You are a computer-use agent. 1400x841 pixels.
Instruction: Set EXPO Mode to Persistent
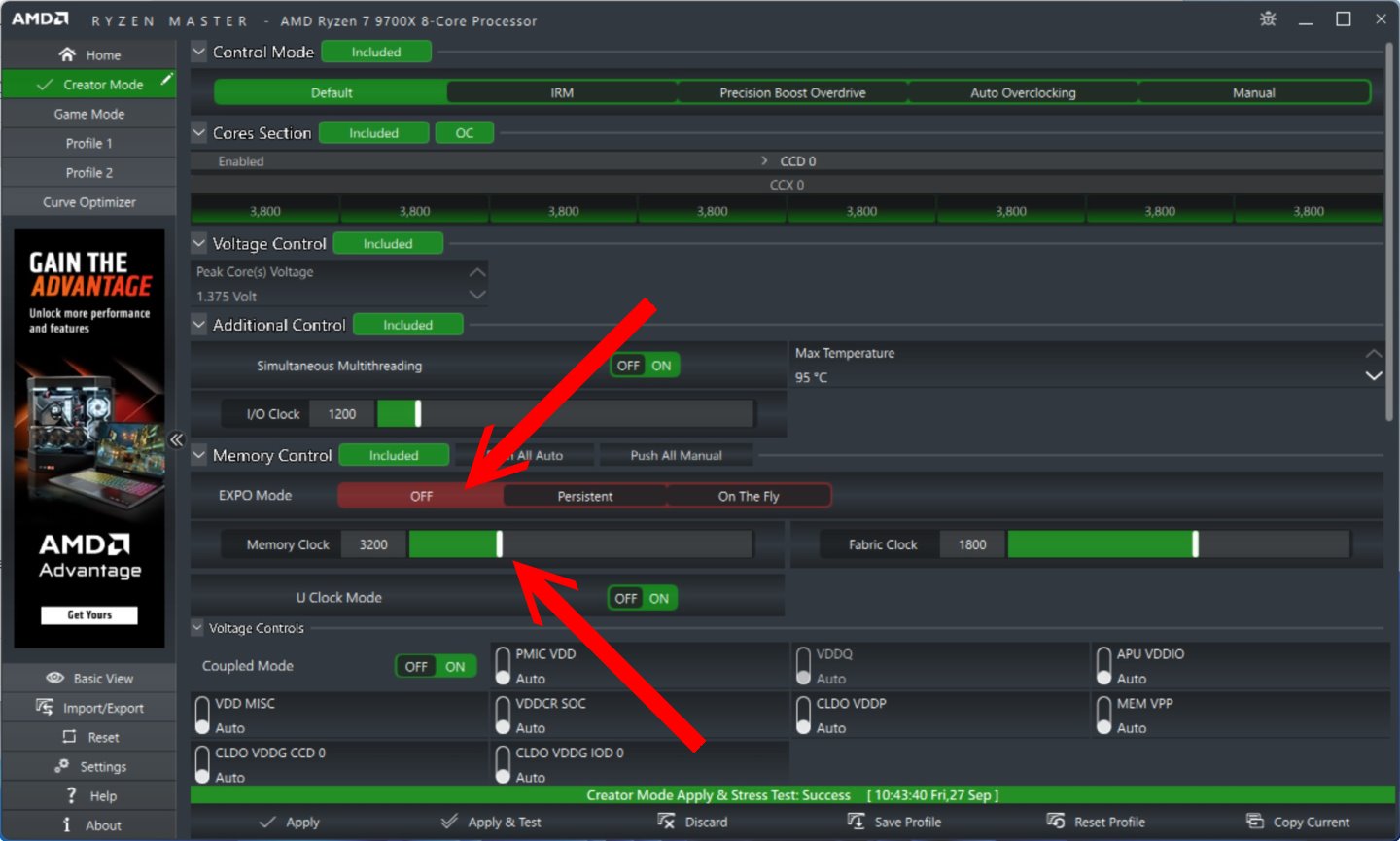coord(585,496)
